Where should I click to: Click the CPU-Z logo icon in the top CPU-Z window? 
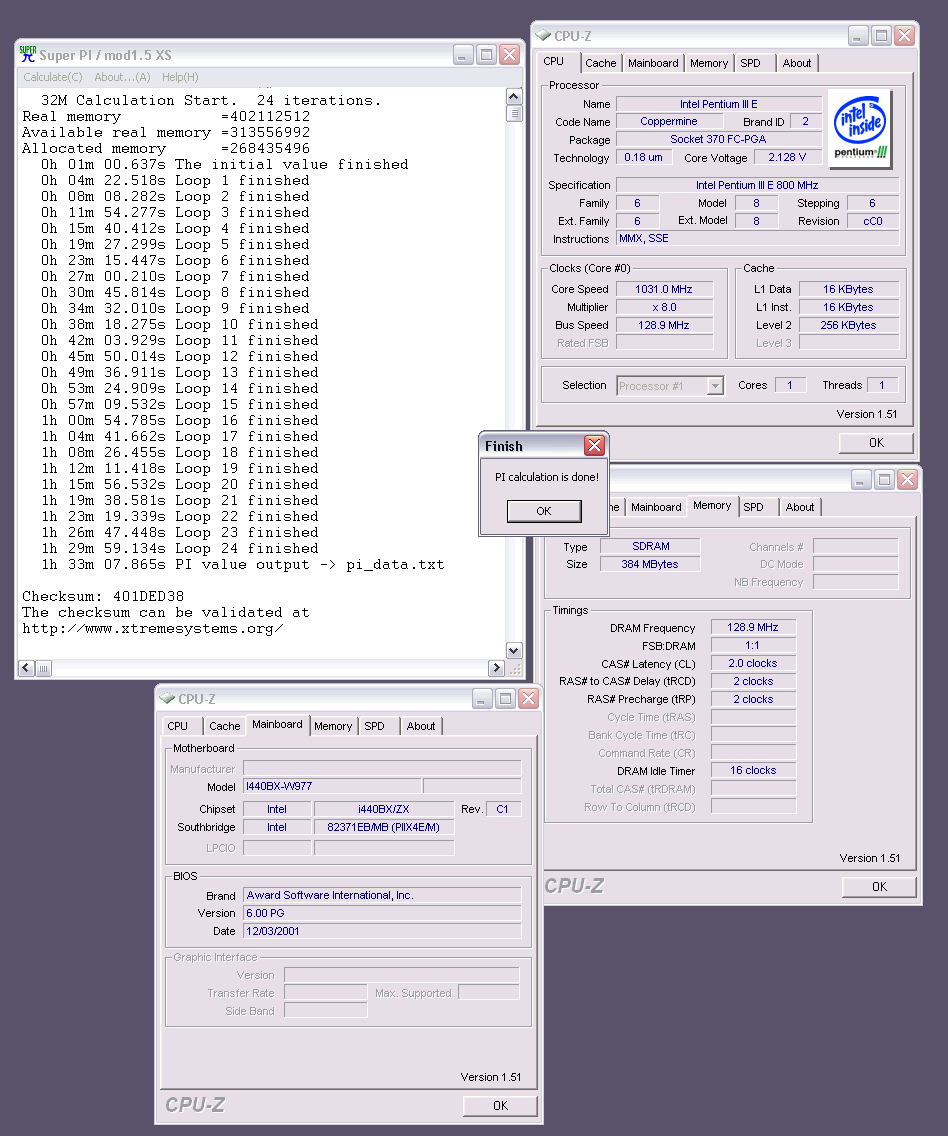coord(543,35)
